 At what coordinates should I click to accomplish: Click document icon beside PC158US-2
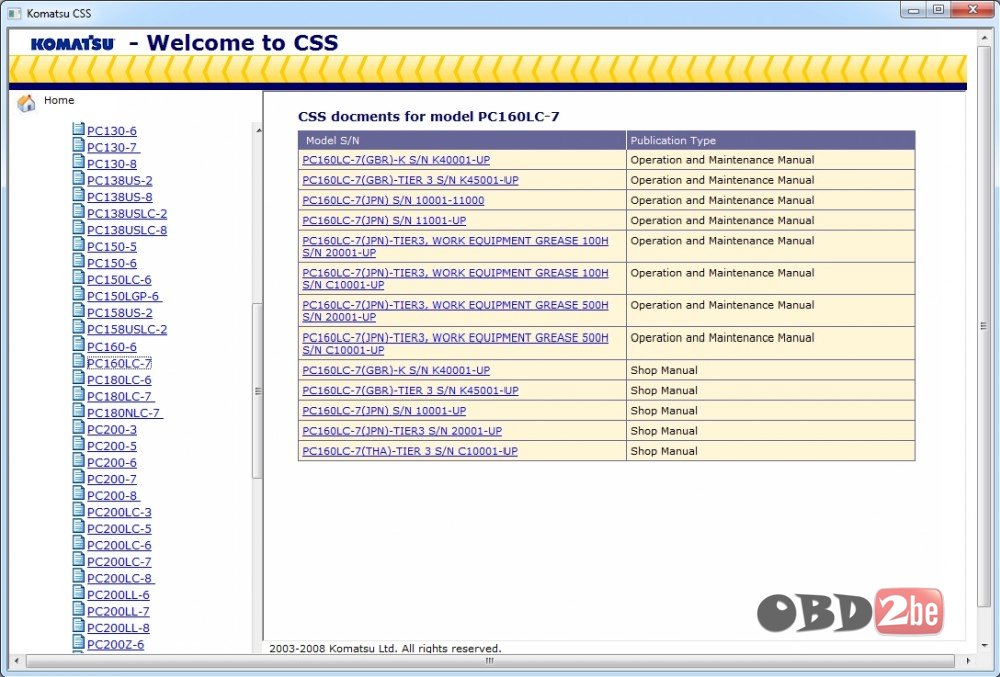[78, 311]
